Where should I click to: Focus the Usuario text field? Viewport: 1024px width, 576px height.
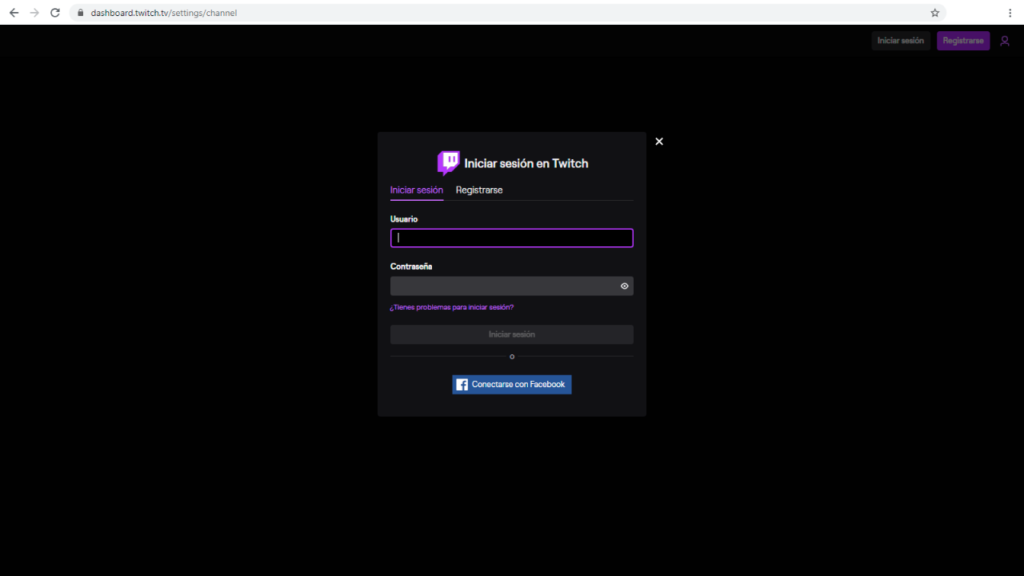click(511, 238)
